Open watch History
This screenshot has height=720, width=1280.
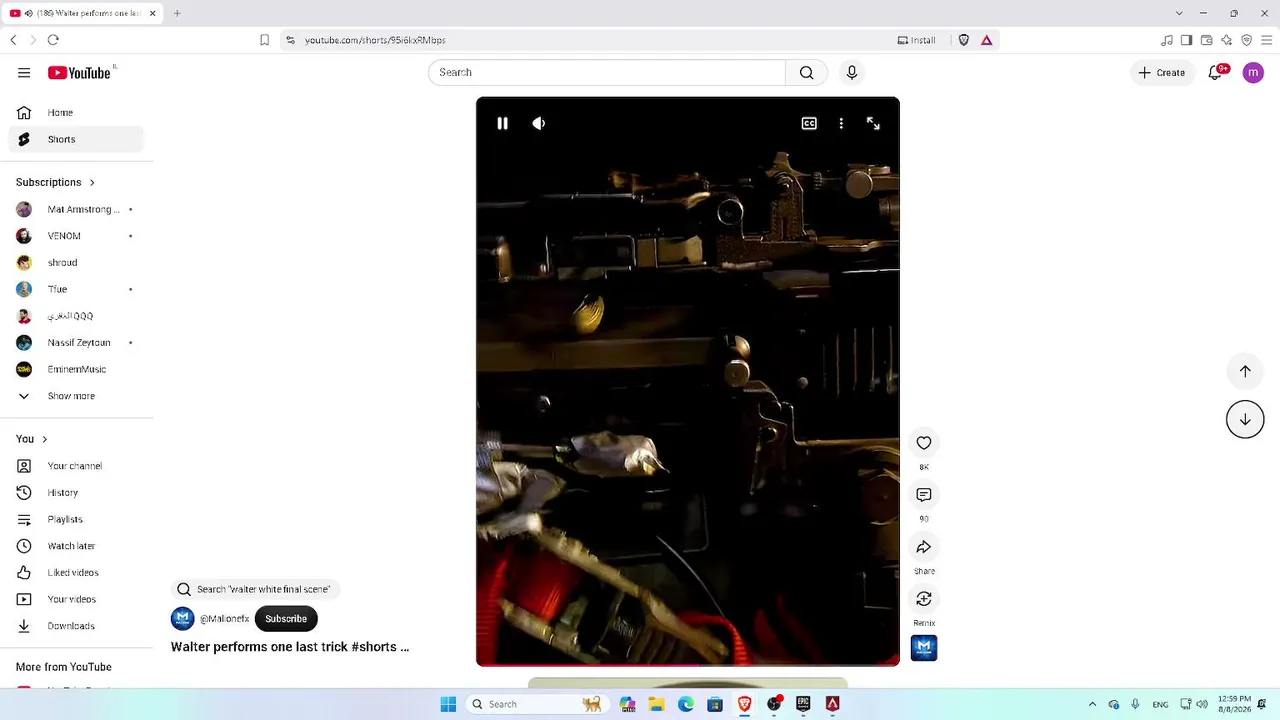pyautogui.click(x=76, y=493)
